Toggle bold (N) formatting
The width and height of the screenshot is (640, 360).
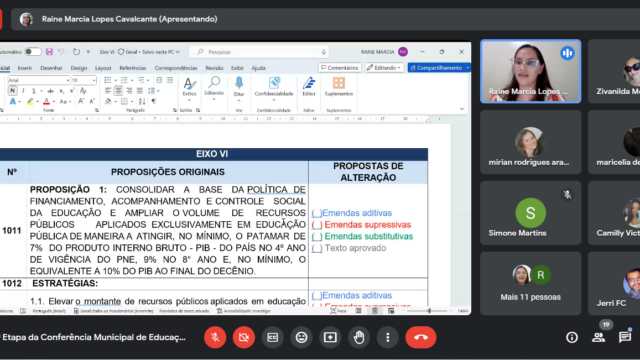click(12, 91)
